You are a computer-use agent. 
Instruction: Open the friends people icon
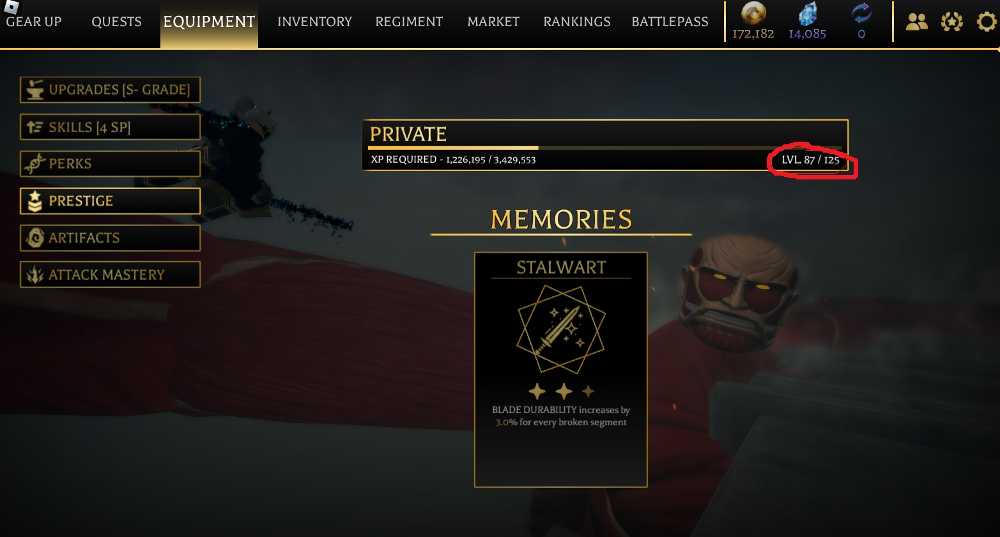click(916, 22)
